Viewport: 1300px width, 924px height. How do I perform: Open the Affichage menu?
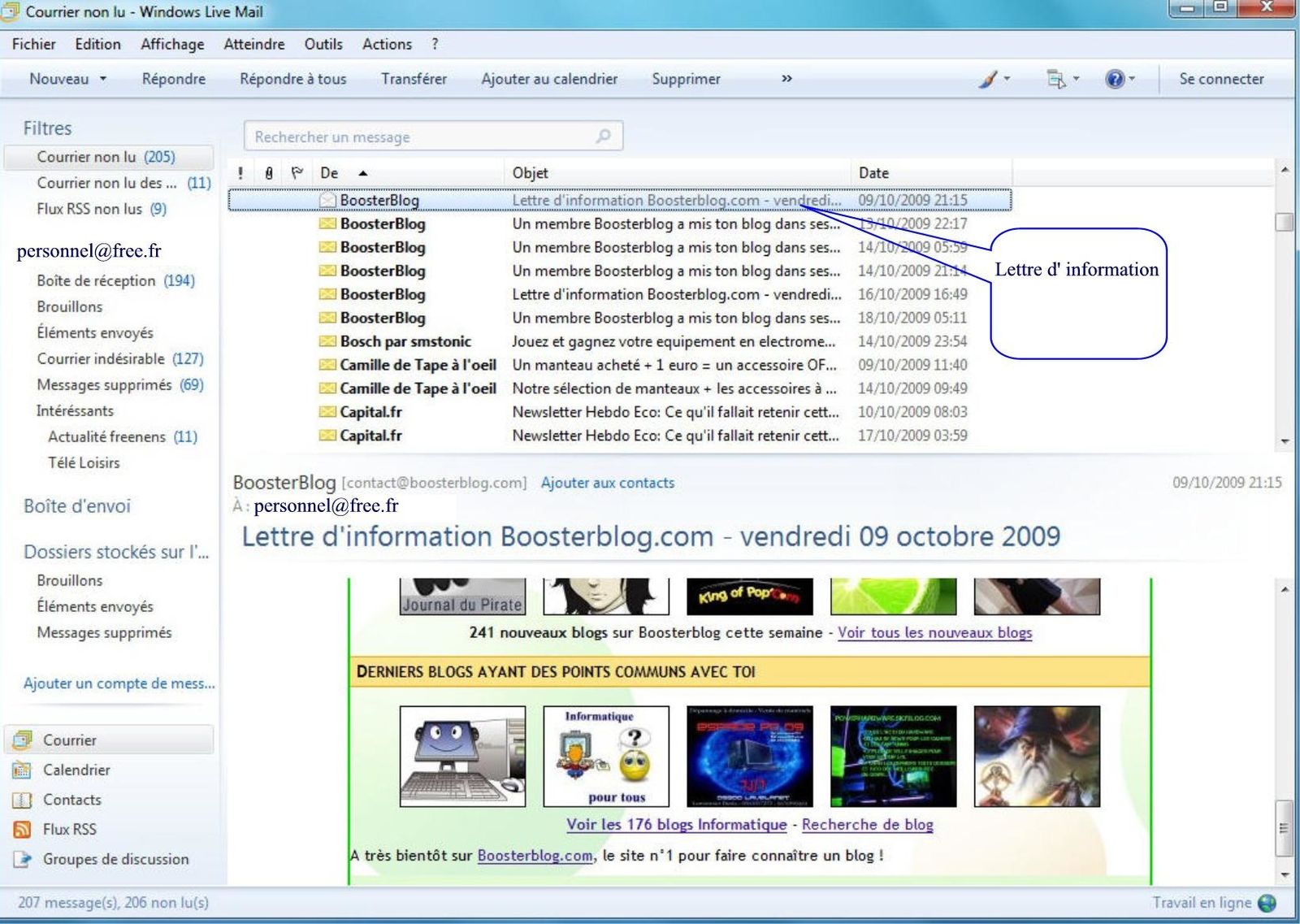pos(172,44)
